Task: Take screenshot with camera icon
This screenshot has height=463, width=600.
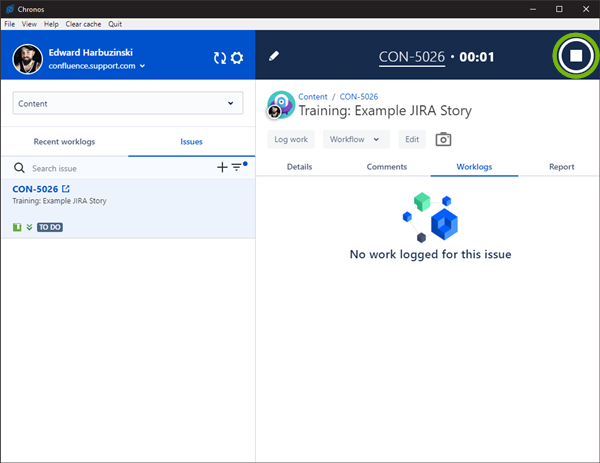Action: [443, 139]
